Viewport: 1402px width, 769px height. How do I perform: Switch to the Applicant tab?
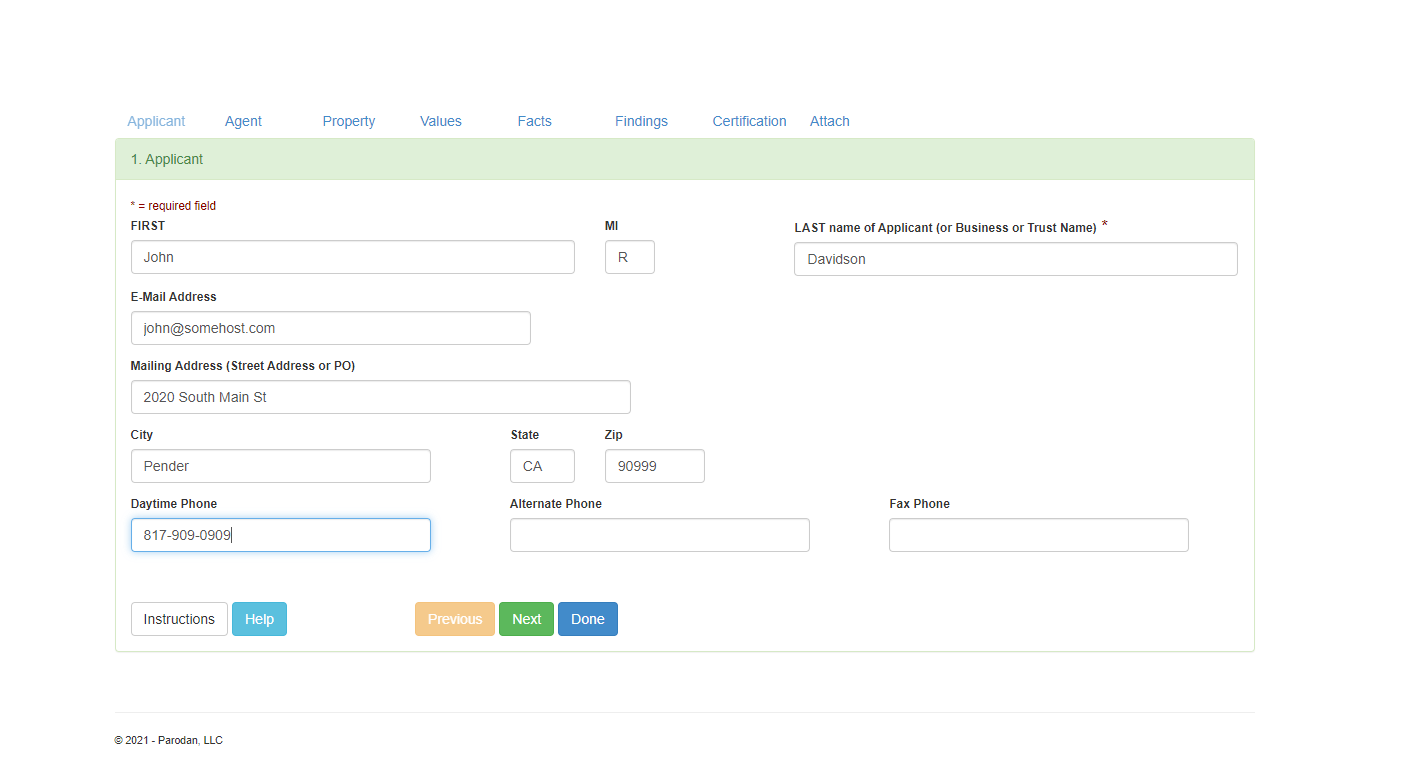156,121
